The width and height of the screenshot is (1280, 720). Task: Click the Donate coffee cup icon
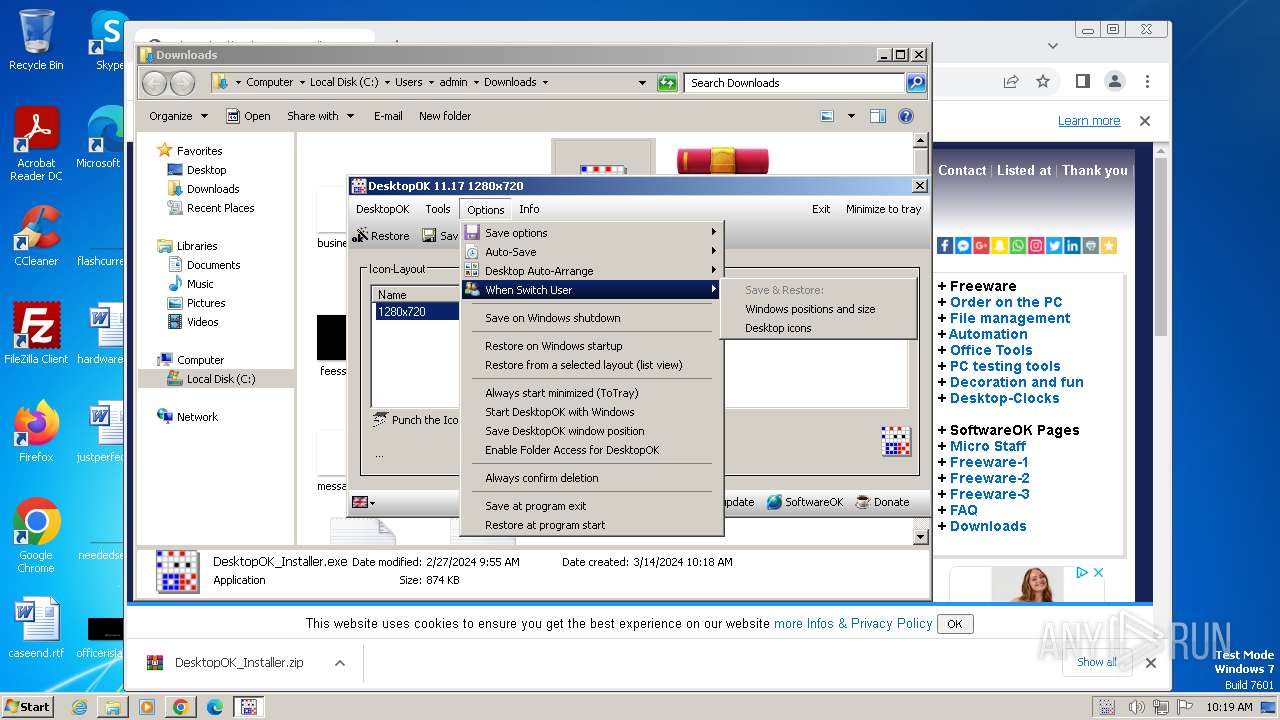point(863,502)
